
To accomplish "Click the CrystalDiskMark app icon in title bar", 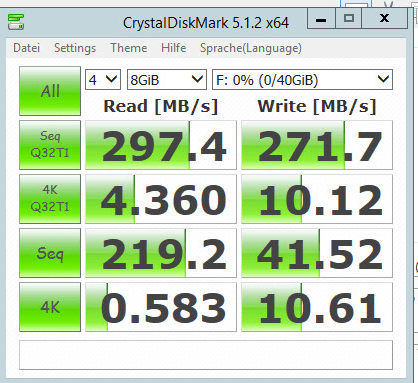I will (16, 22).
